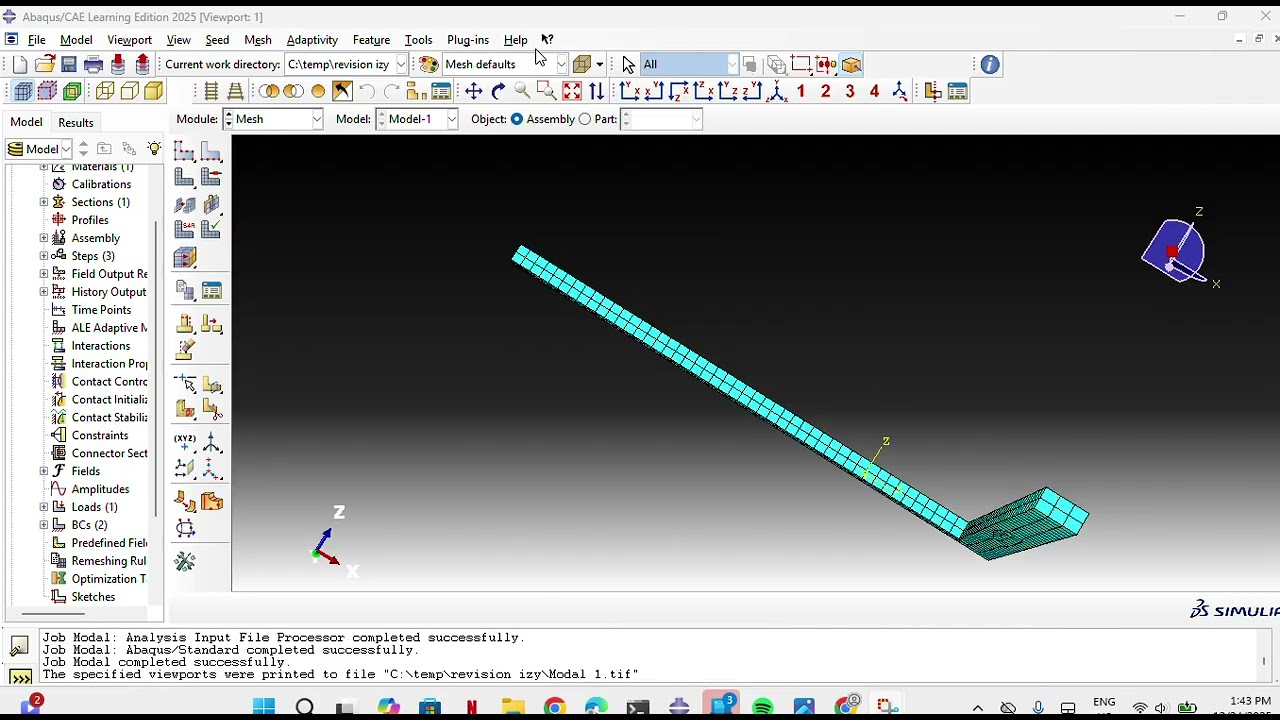Click the Seed Part Instance tool
The height and width of the screenshot is (720, 1280).
[185, 151]
